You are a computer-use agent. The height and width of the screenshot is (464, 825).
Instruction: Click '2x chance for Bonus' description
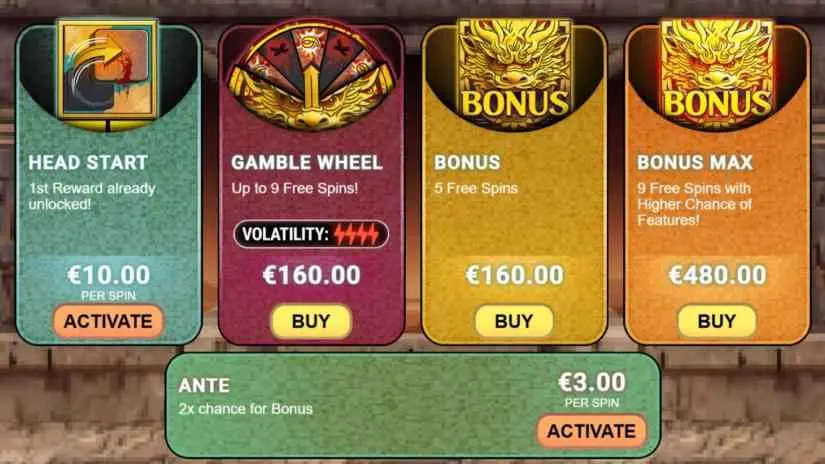(246, 409)
